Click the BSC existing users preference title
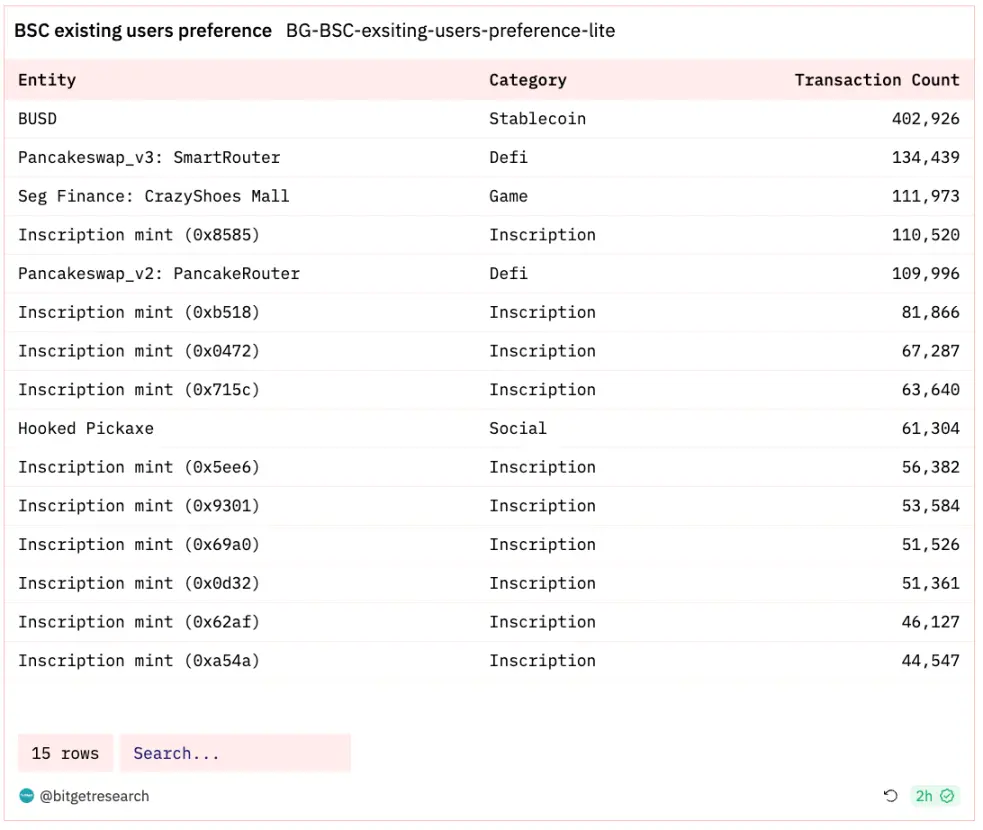The height and width of the screenshot is (830, 983). (x=143, y=31)
